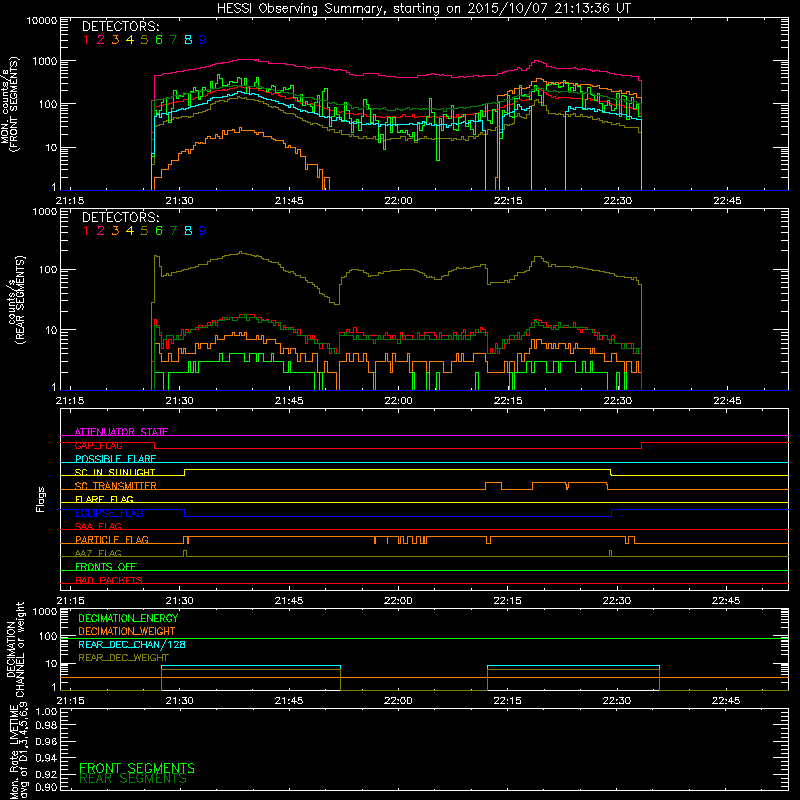800x800 pixels.
Task: Click the 10000 tick on front segments axis
Action: point(42,21)
